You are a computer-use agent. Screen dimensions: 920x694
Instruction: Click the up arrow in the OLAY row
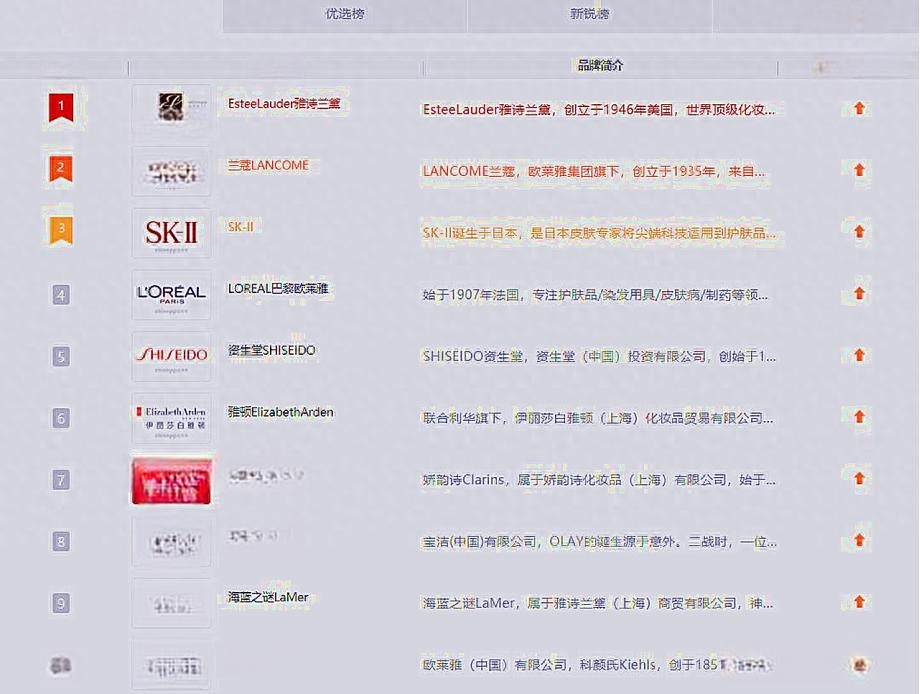(860, 540)
